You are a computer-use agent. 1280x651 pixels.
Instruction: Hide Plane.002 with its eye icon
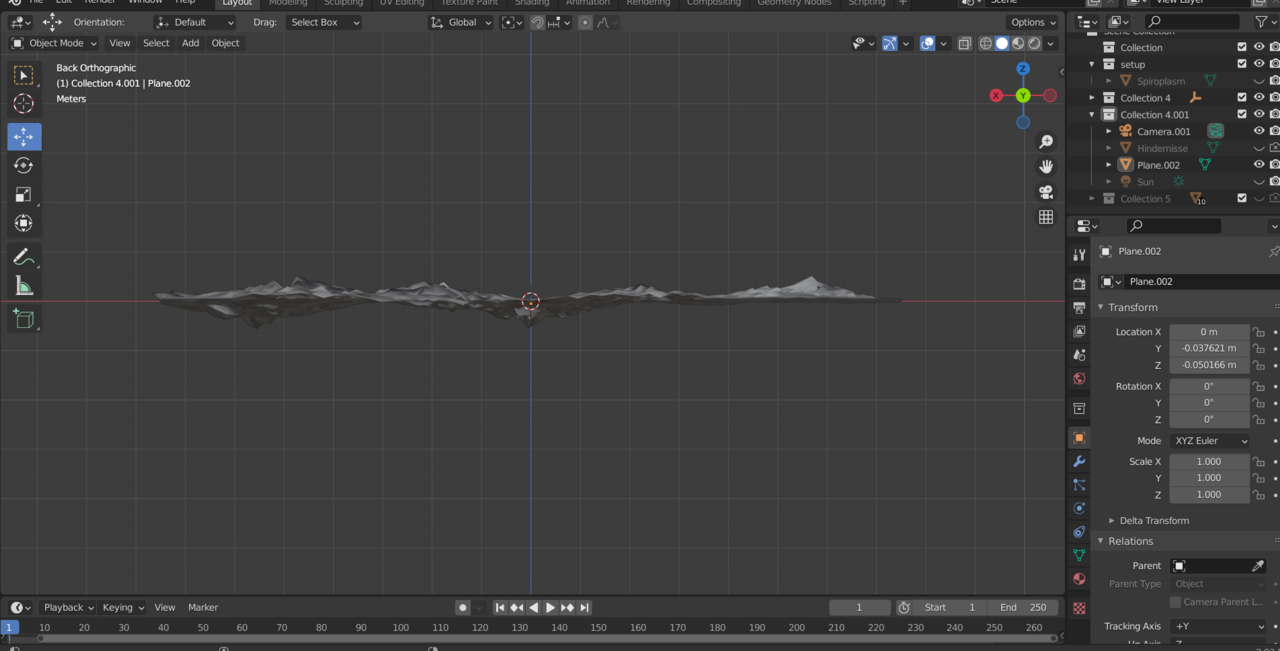coord(1259,164)
